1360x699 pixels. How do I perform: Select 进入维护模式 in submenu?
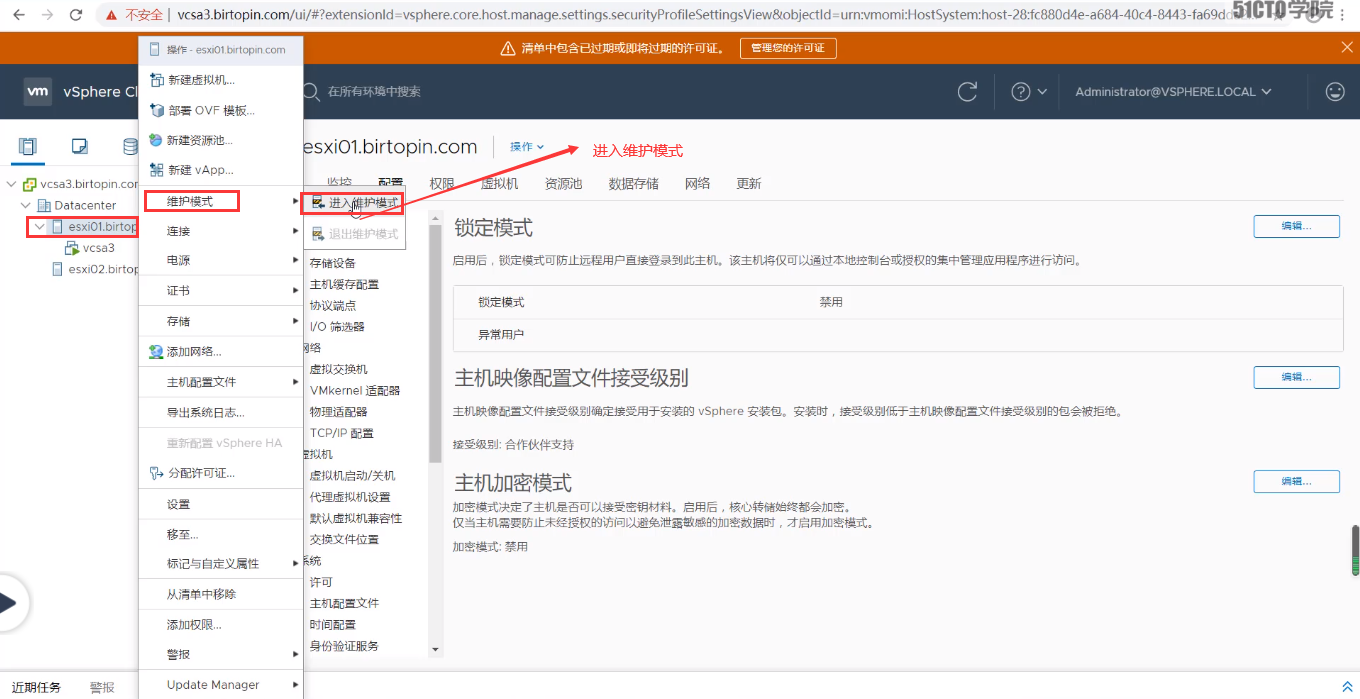353,203
